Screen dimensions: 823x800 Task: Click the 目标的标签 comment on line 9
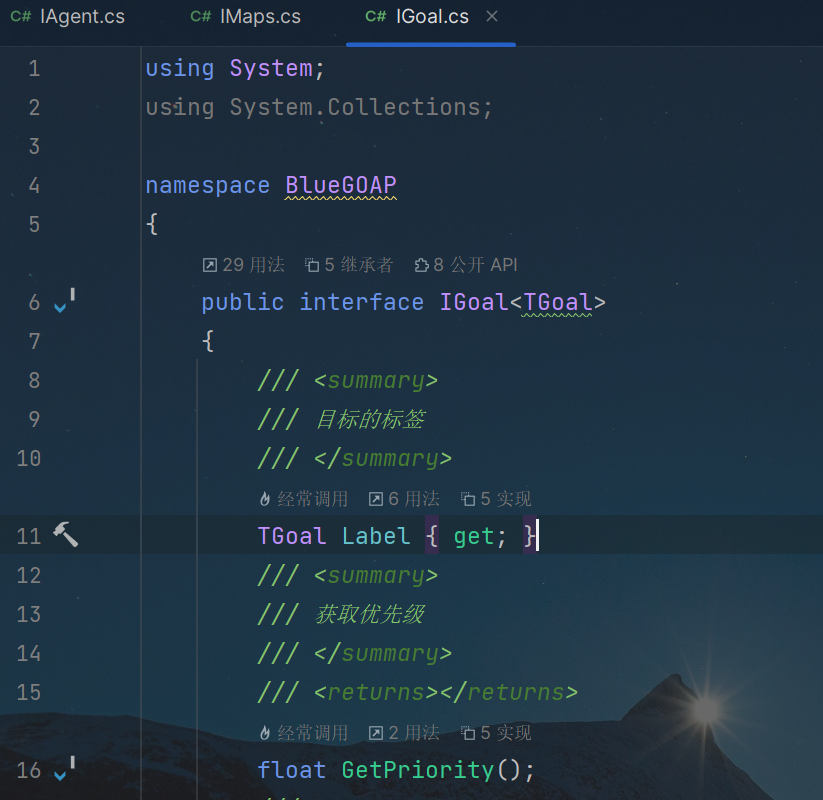point(370,419)
